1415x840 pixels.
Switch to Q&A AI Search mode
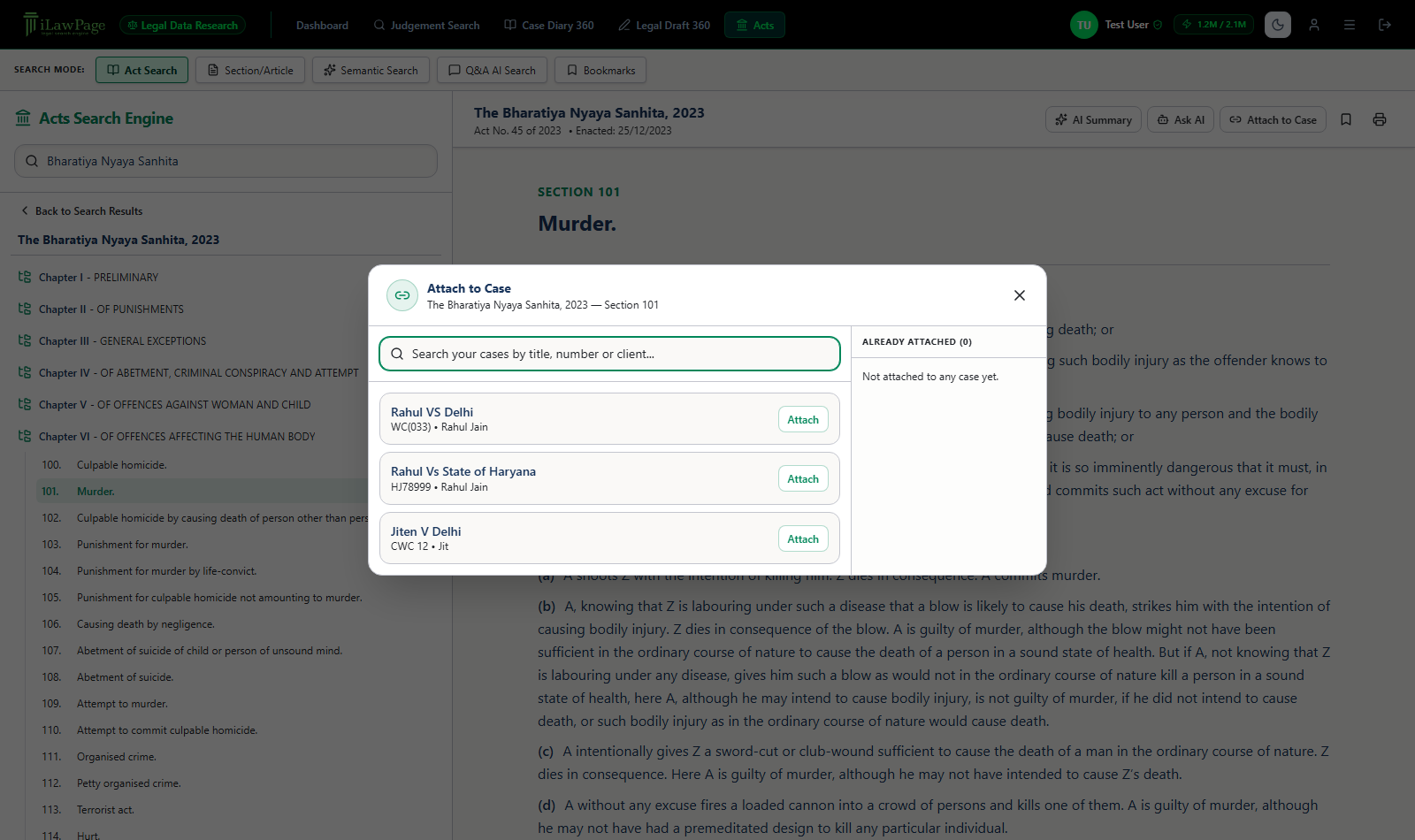point(492,70)
